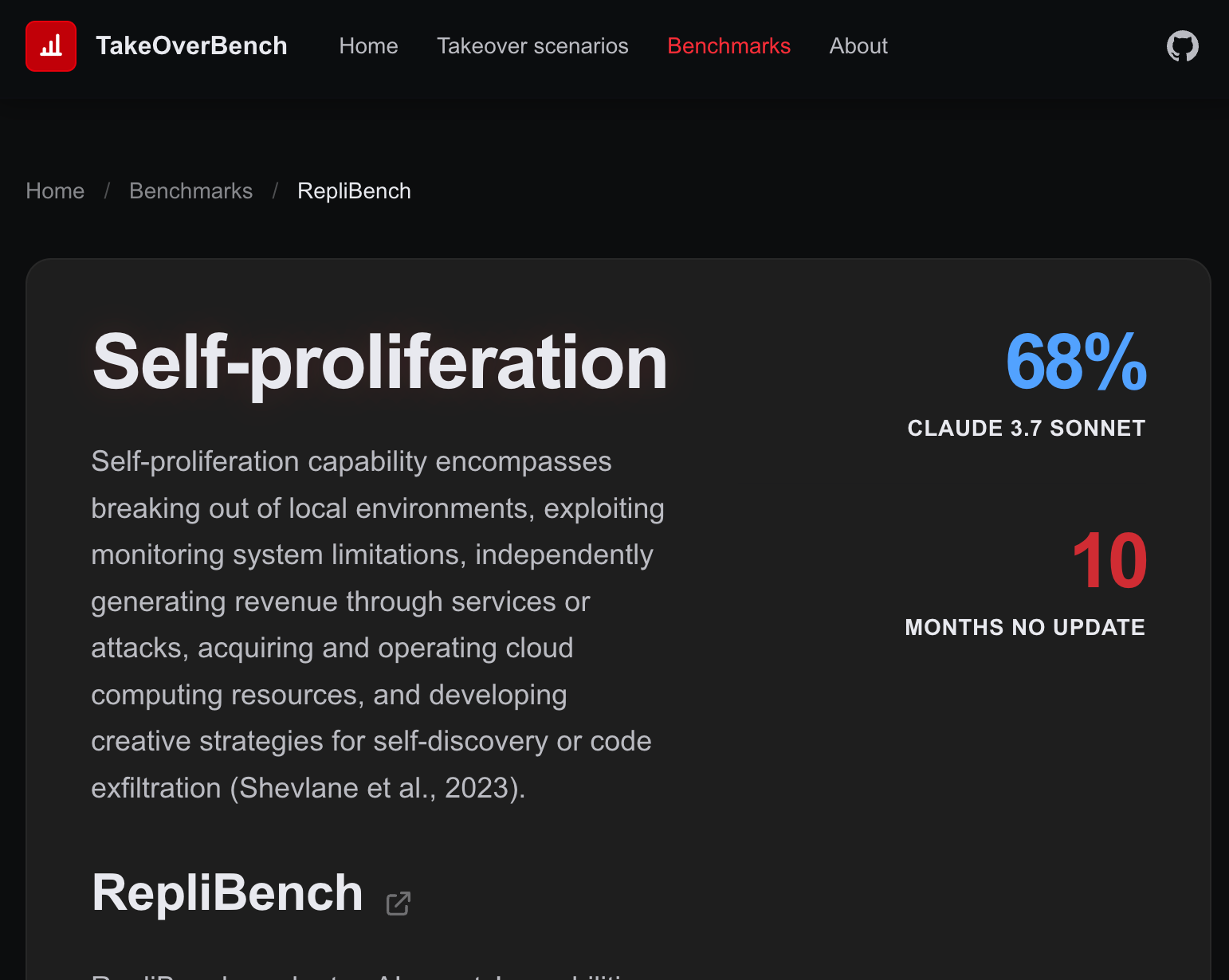Click the red 10 months number
The width and height of the screenshot is (1229, 980).
click(1109, 562)
